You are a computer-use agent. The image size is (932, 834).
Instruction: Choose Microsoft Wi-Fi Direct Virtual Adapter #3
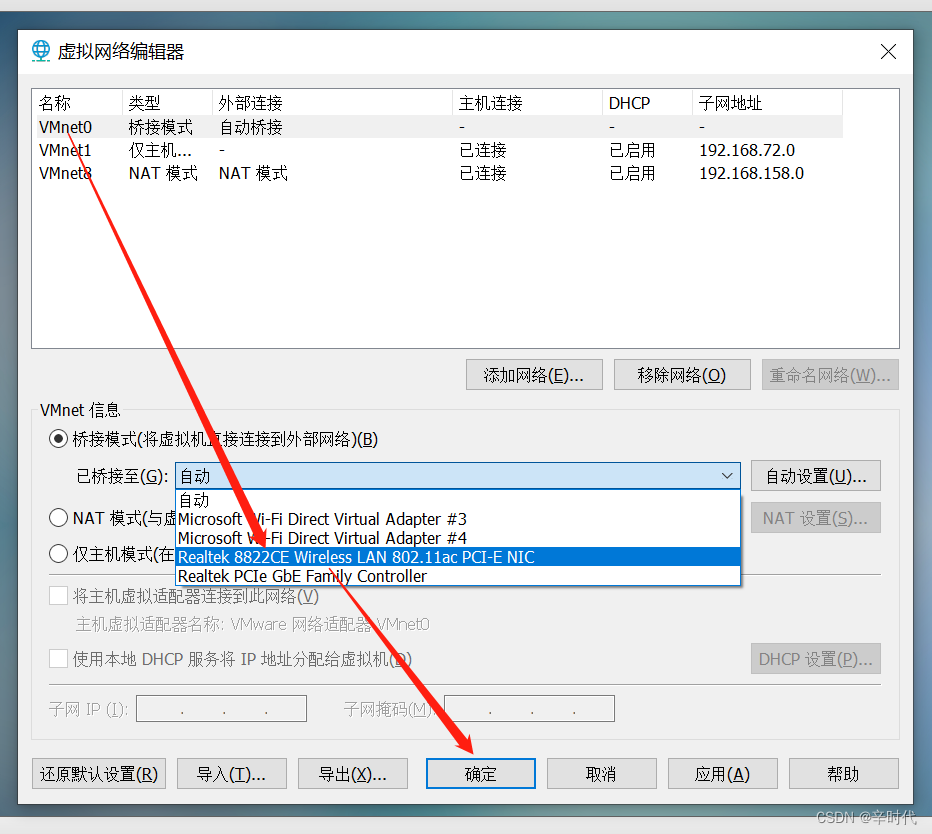pos(458,519)
